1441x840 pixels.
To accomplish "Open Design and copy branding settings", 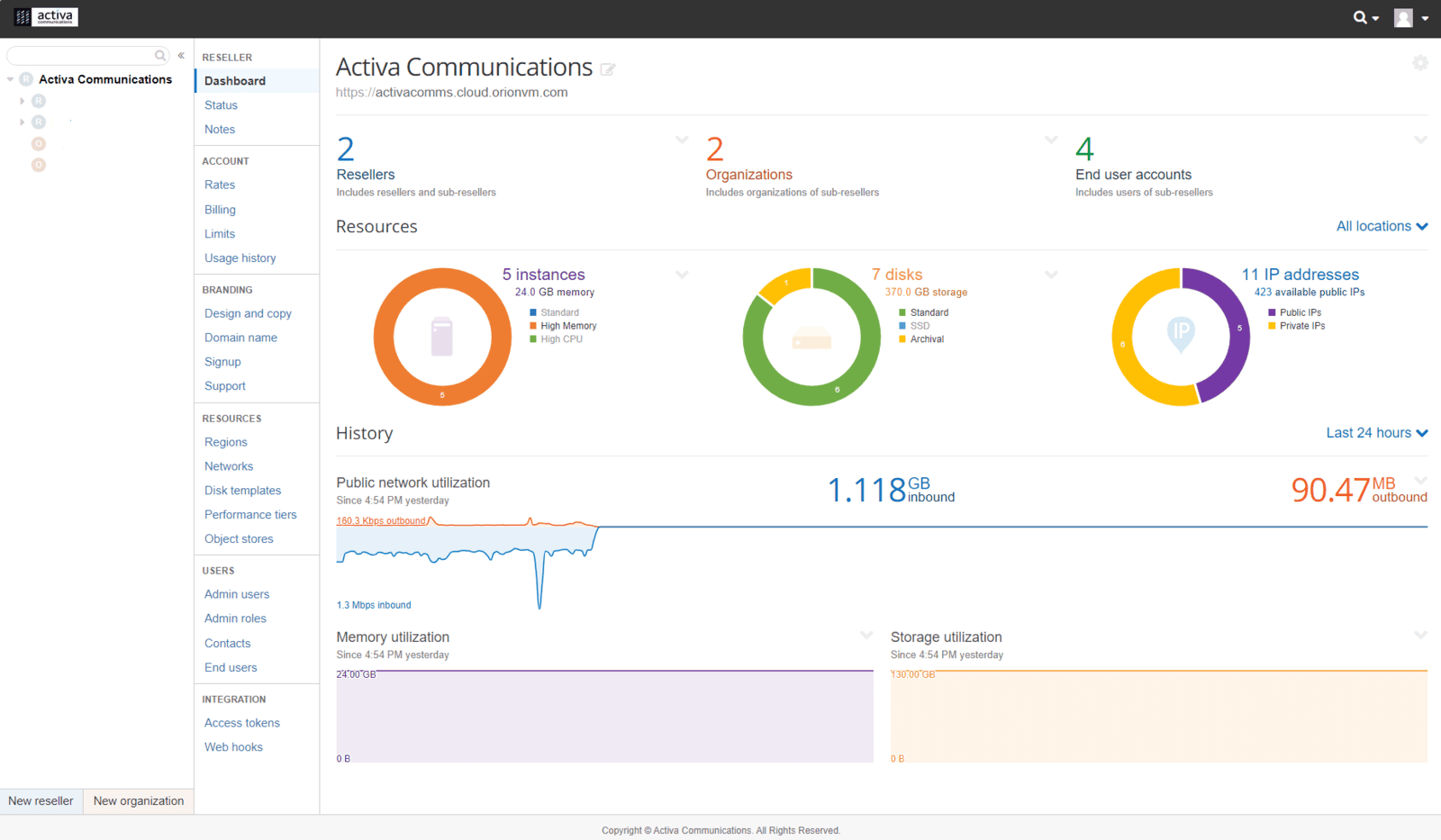I will tap(248, 313).
